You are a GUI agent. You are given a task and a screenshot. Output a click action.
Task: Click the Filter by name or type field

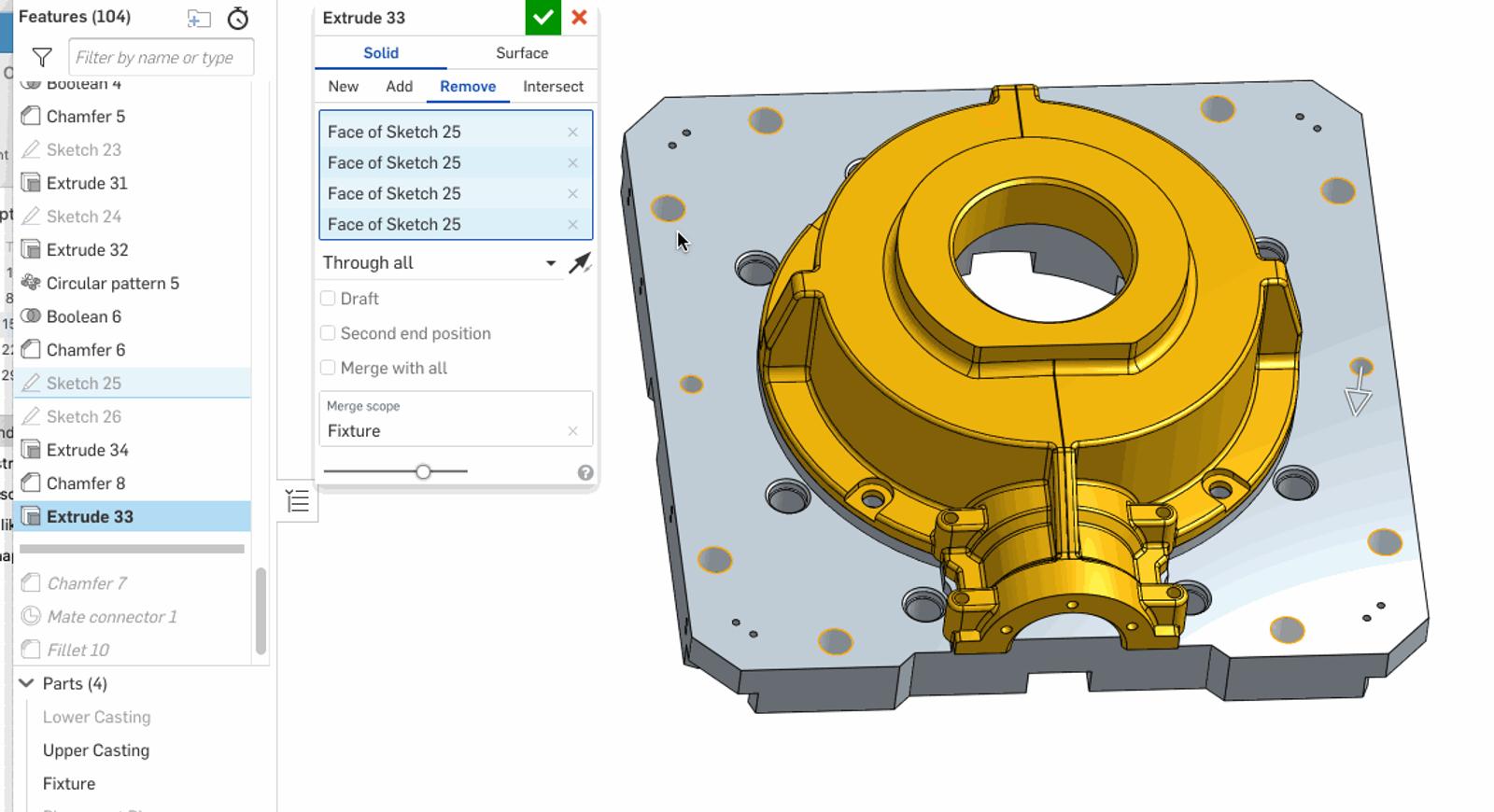(161, 58)
